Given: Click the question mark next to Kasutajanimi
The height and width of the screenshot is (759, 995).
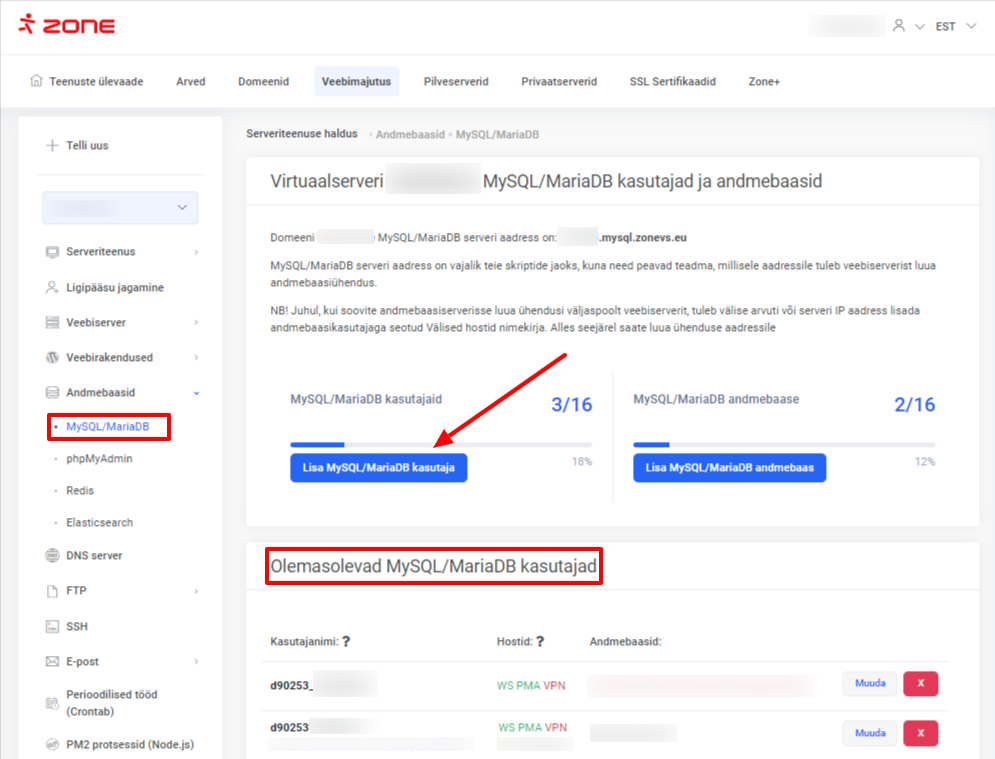Looking at the screenshot, I should [346, 641].
